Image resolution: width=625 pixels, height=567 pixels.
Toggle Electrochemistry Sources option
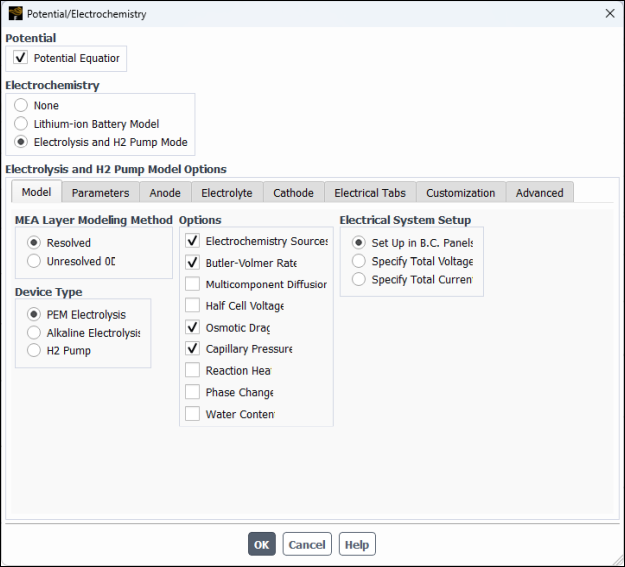[193, 240]
